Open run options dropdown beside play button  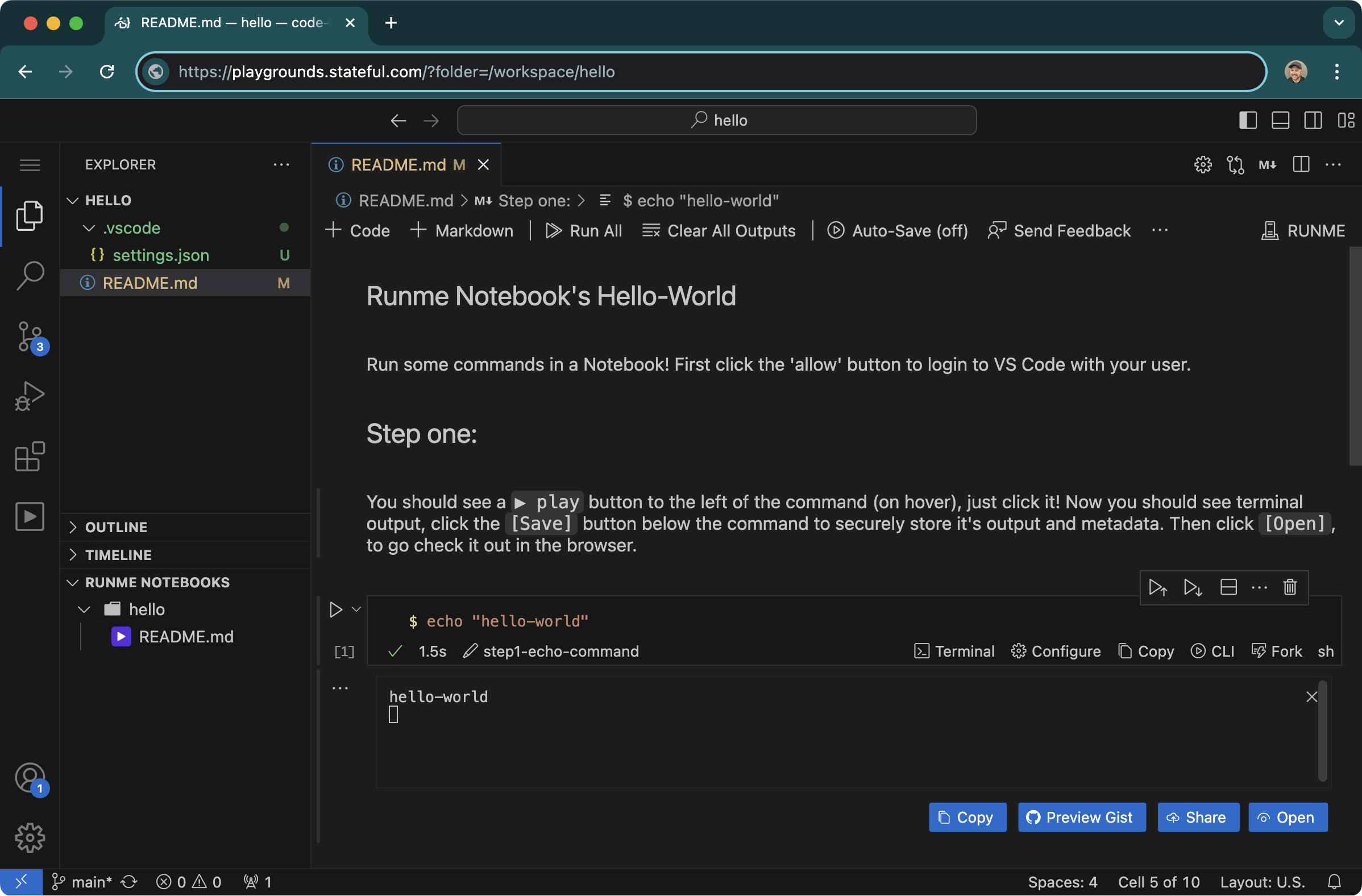356,609
